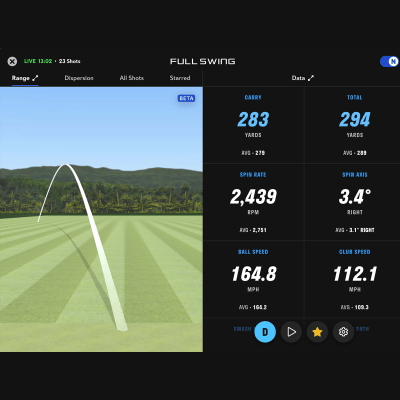Star this shot with the star icon
Screen dimensions: 400x400
(317, 332)
